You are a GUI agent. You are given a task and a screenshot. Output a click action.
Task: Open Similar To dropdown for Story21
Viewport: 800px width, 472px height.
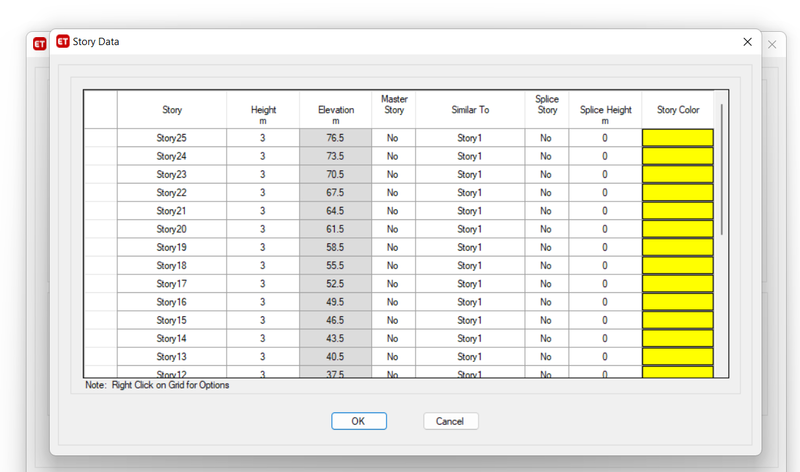[x=470, y=211]
